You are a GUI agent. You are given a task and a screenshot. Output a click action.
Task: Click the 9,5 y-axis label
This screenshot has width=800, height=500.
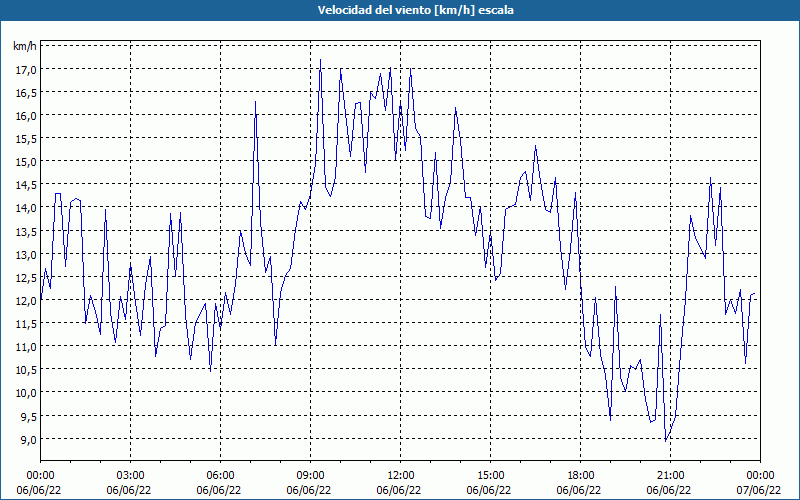click(29, 416)
